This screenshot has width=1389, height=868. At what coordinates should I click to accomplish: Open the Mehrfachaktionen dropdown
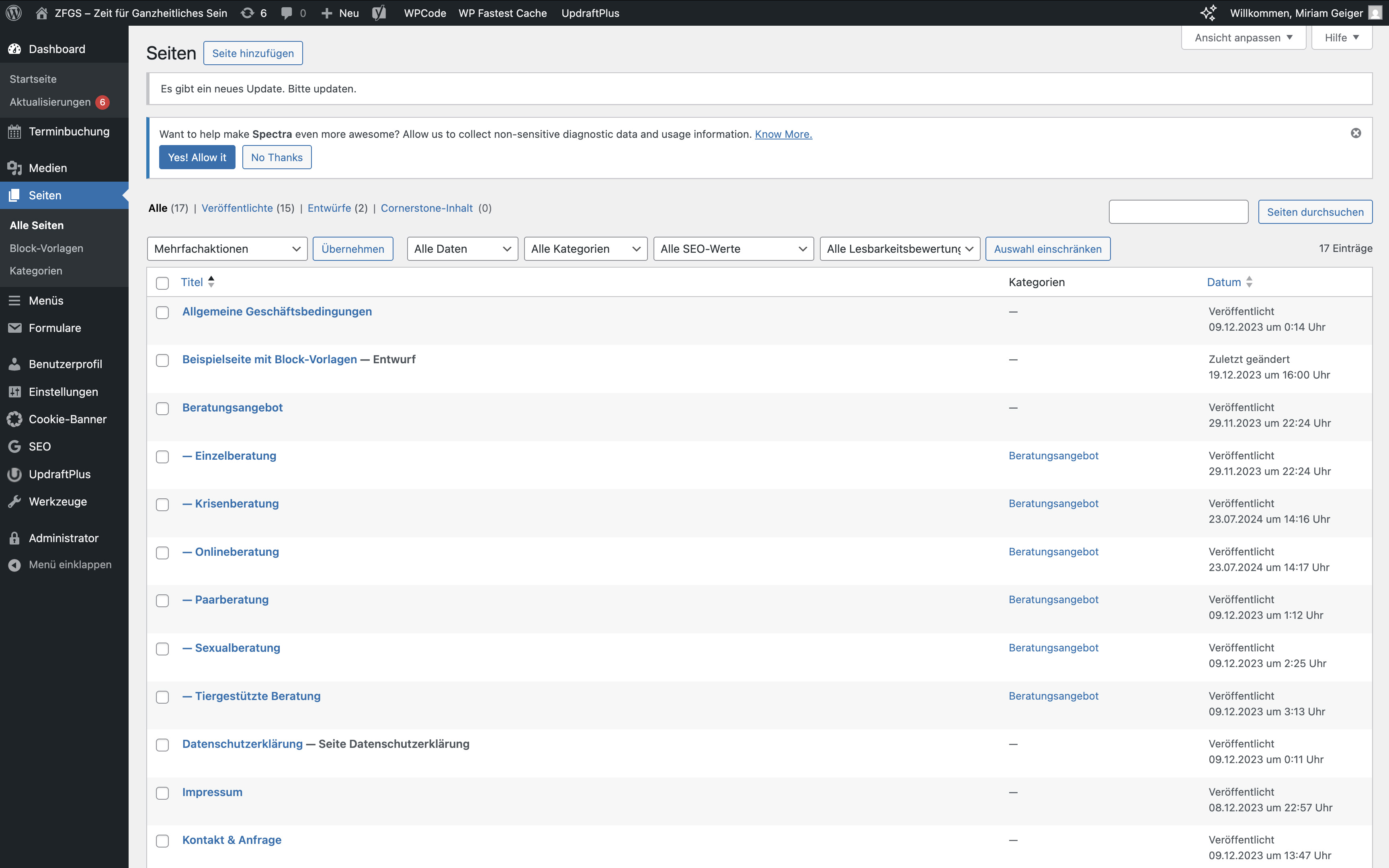[227, 249]
